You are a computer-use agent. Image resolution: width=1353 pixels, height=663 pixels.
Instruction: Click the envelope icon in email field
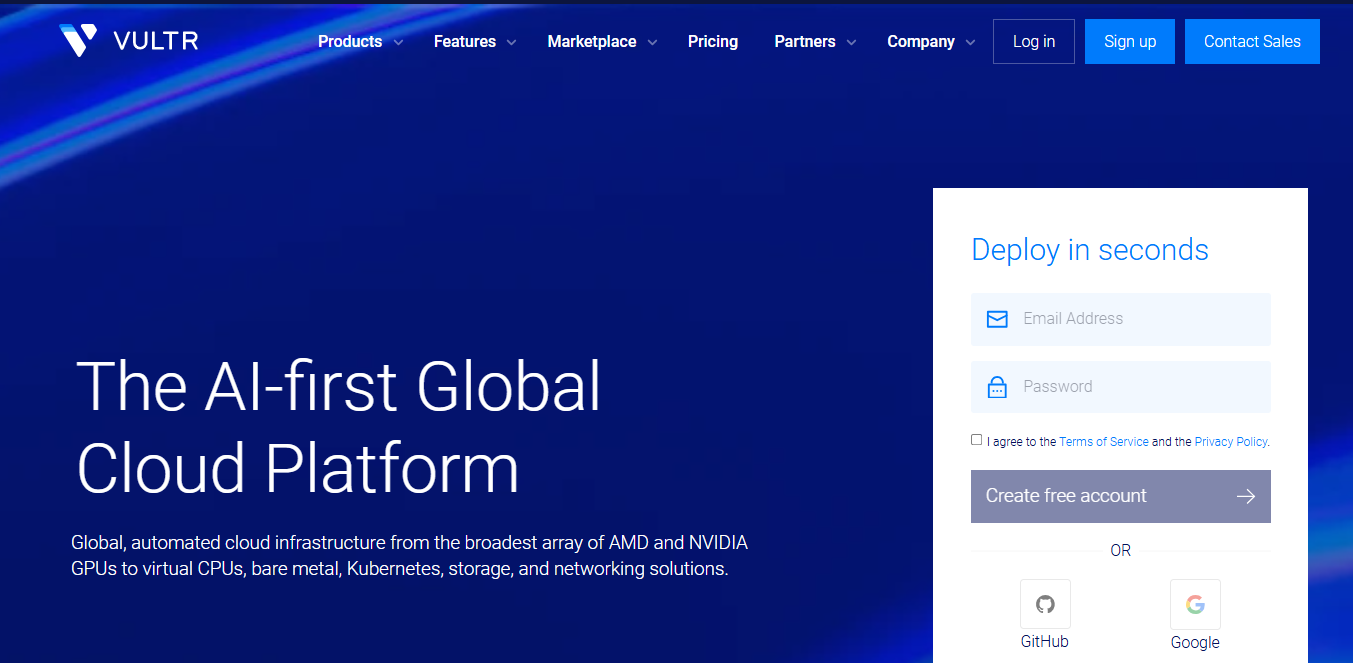pyautogui.click(x=997, y=319)
